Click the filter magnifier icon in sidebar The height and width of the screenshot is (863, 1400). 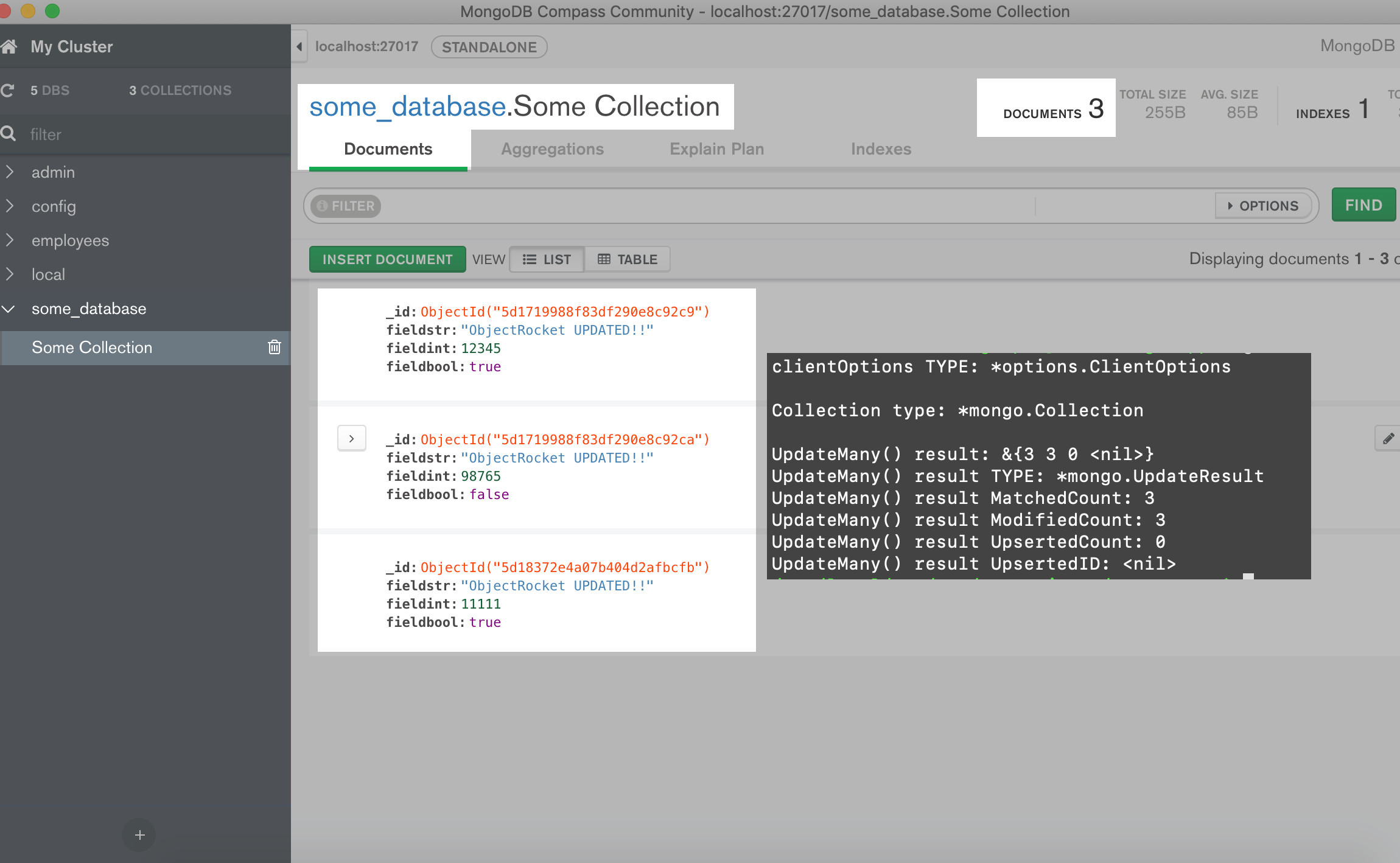pos(9,134)
